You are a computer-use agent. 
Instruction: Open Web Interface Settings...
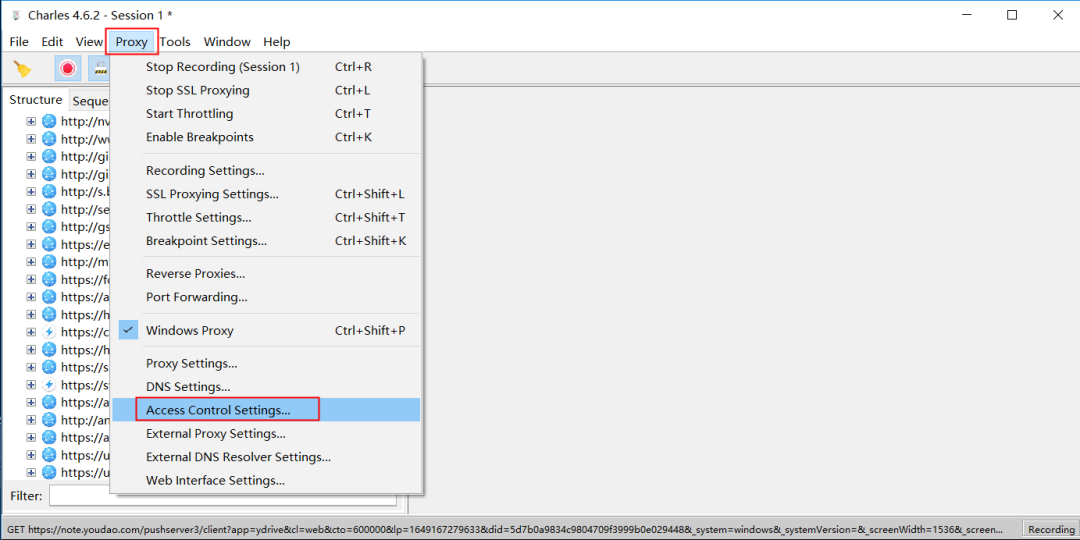(x=265, y=481)
